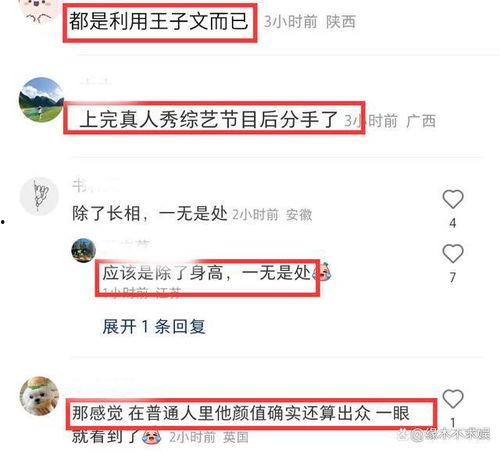Viewport: 500px width, 452px height.
Task: Select reply 应该是除了身高，一无是处
Action: coord(207,273)
